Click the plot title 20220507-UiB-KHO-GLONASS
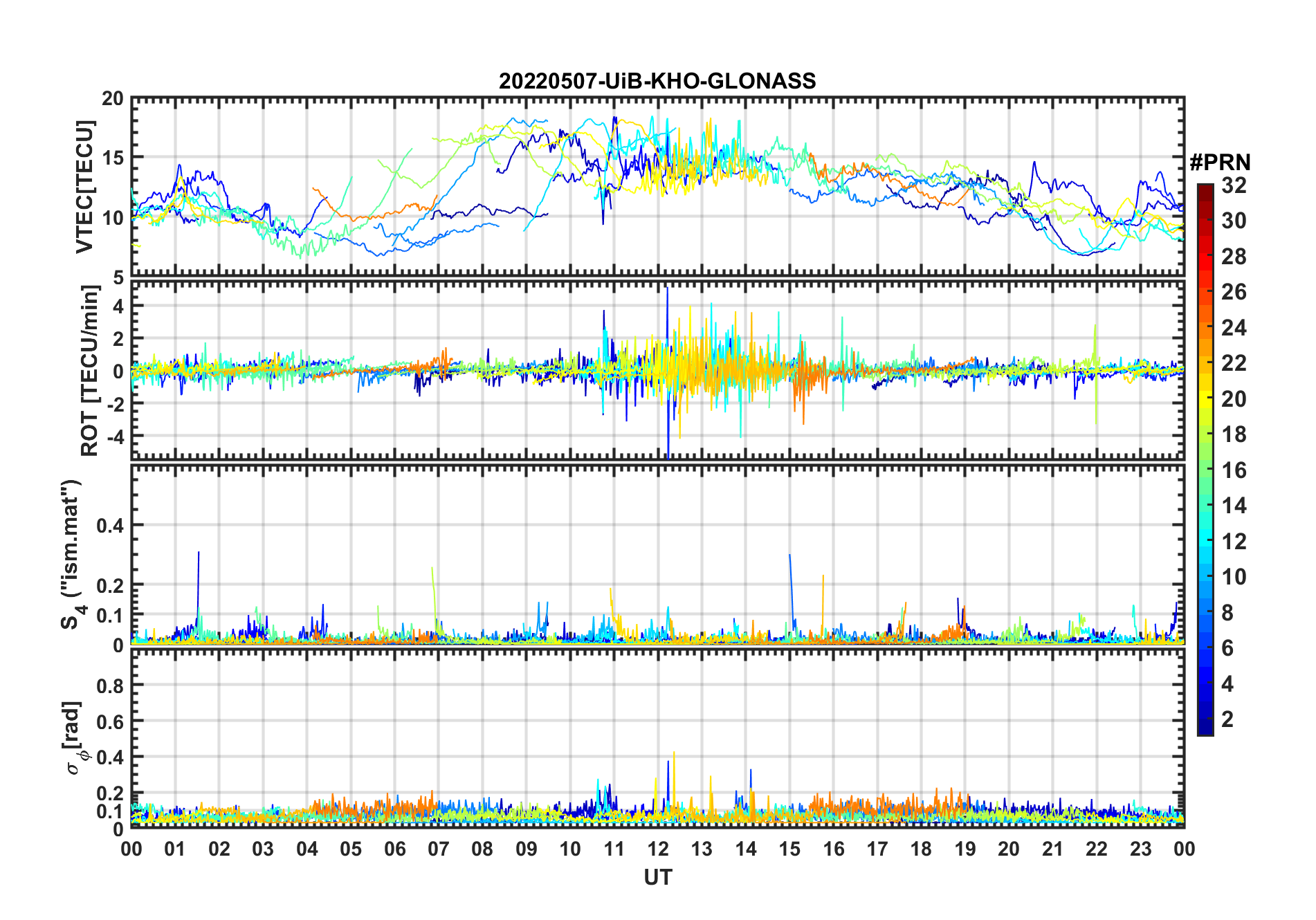 pos(657,81)
